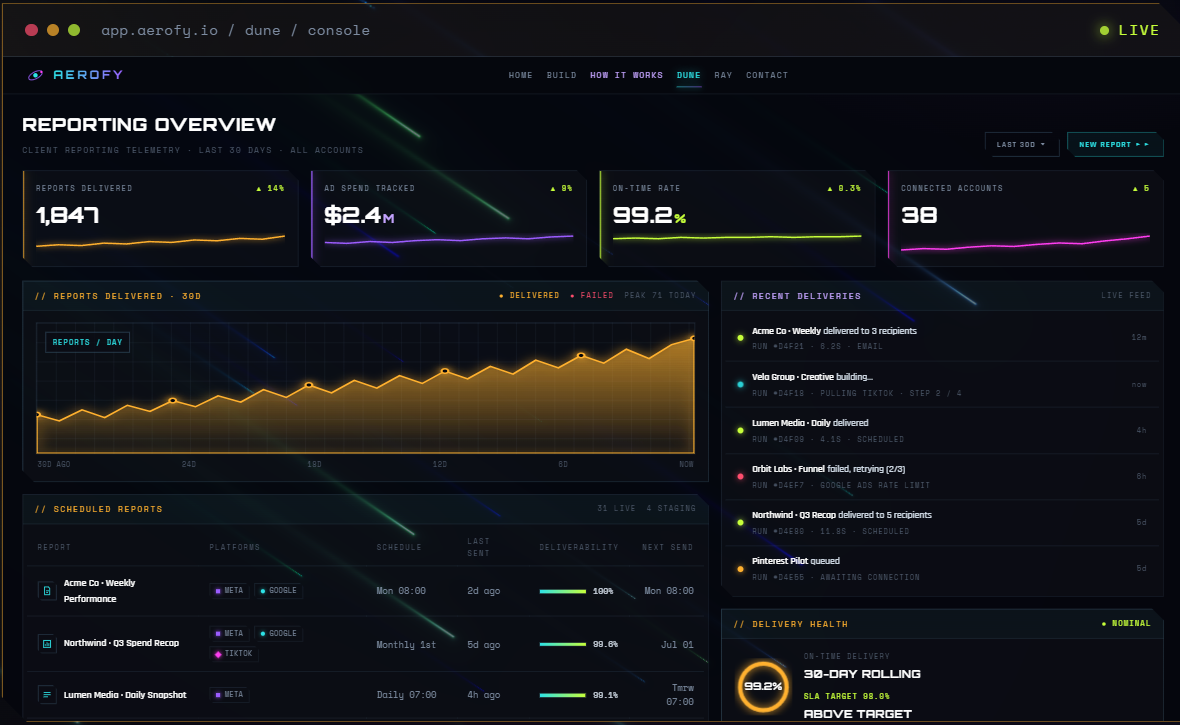Image resolution: width=1180 pixels, height=725 pixels.
Task: Open the CONTACT nav item
Action: click(767, 75)
